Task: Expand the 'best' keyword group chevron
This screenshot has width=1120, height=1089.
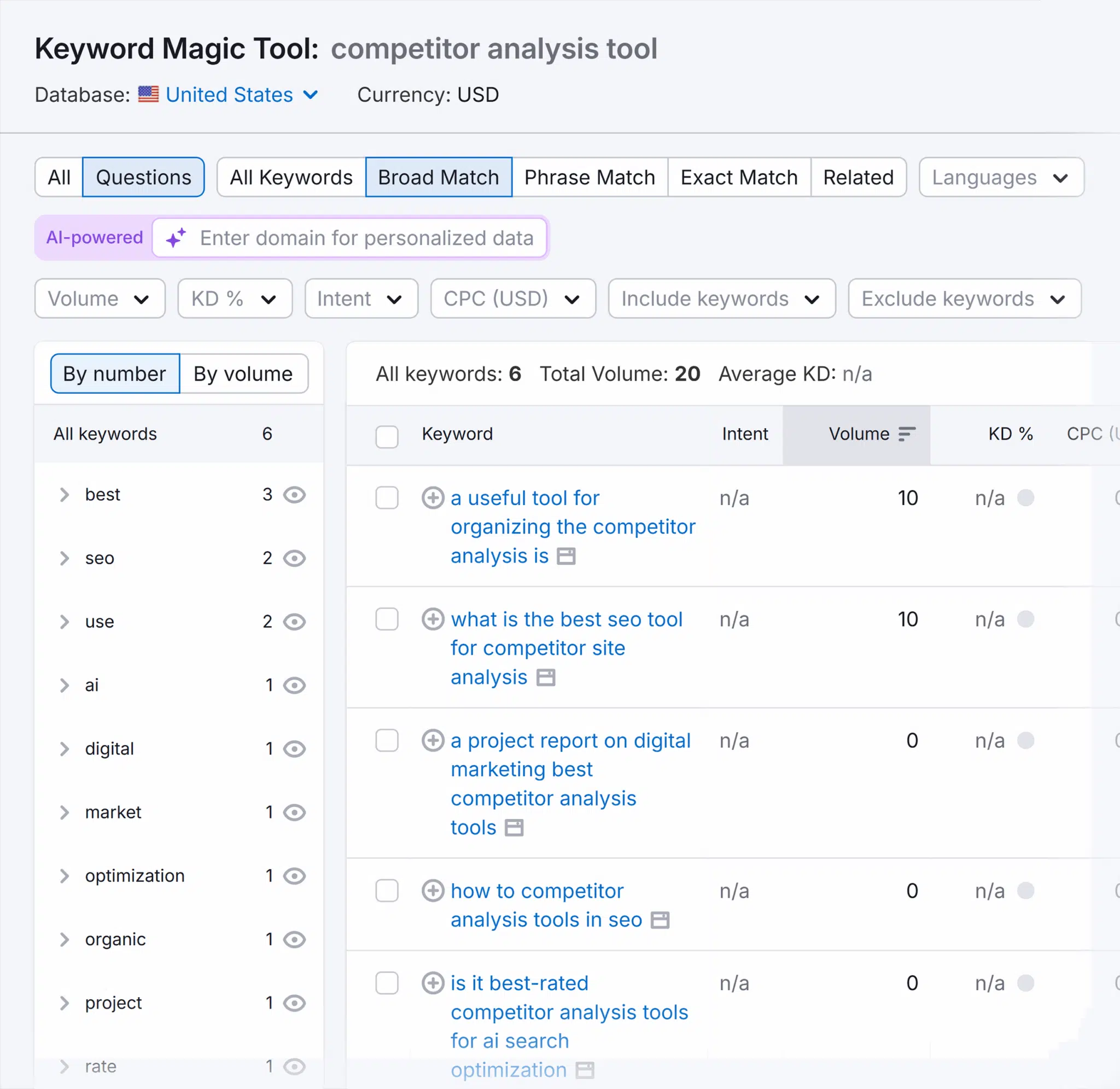Action: (64, 494)
